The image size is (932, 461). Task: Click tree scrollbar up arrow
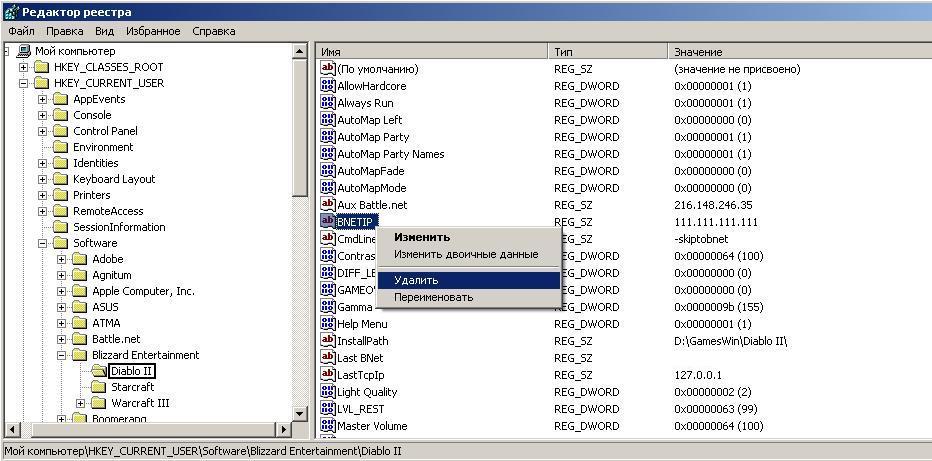point(300,52)
